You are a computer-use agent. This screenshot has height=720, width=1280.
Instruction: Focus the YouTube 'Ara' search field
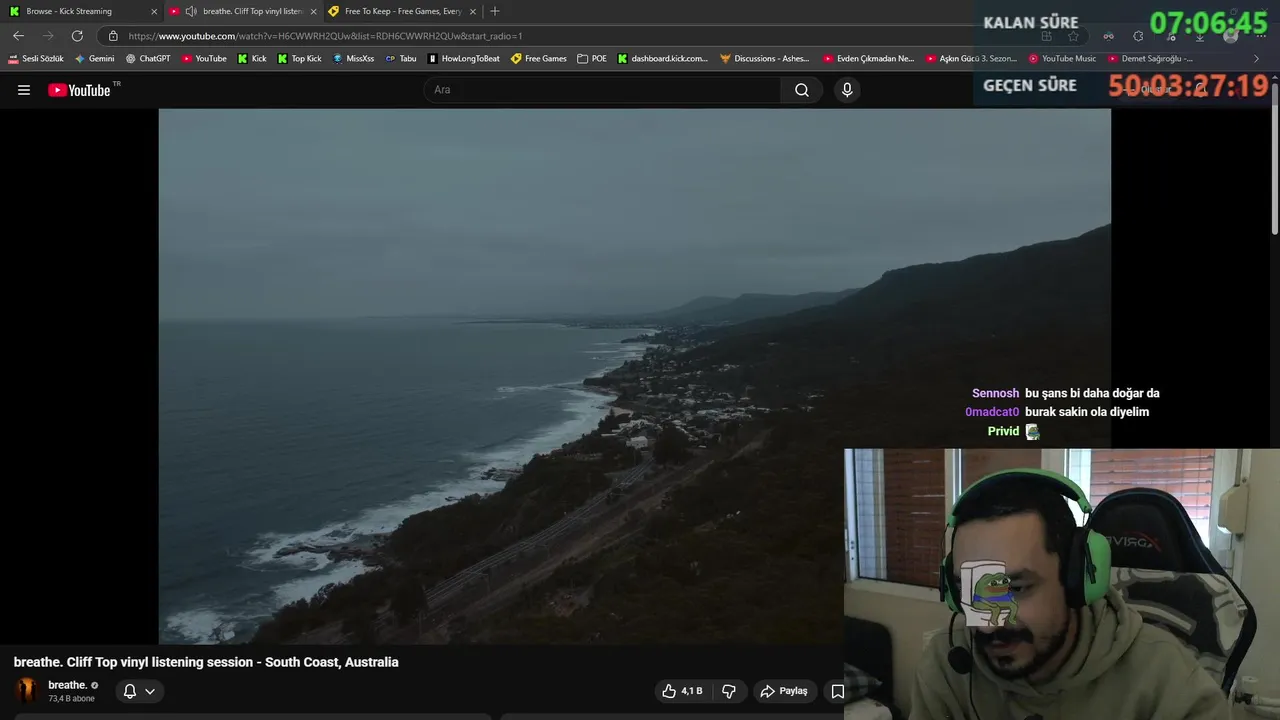pos(603,90)
